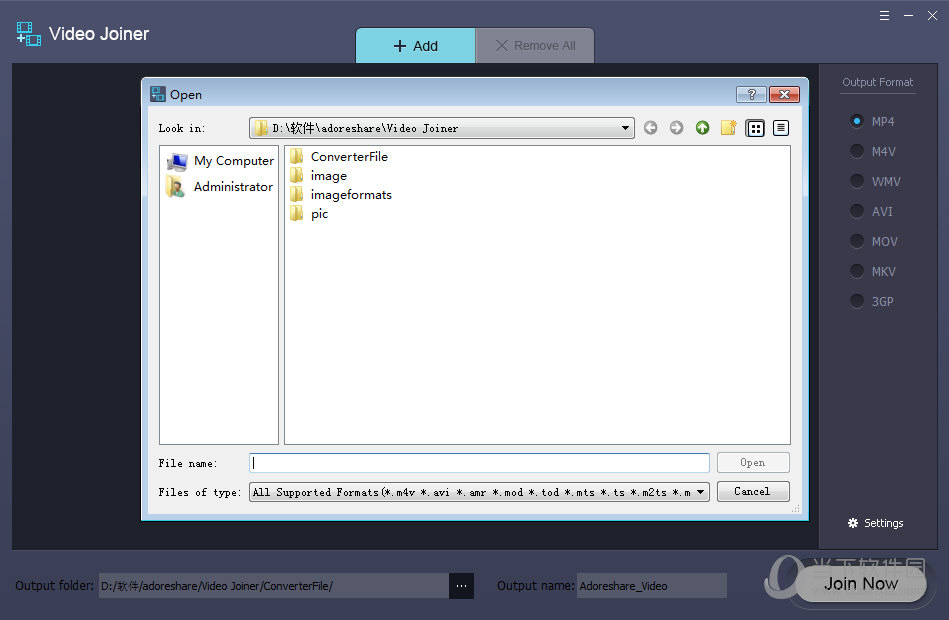Select the pic folder
Image resolution: width=949 pixels, height=620 pixels.
(x=309, y=213)
